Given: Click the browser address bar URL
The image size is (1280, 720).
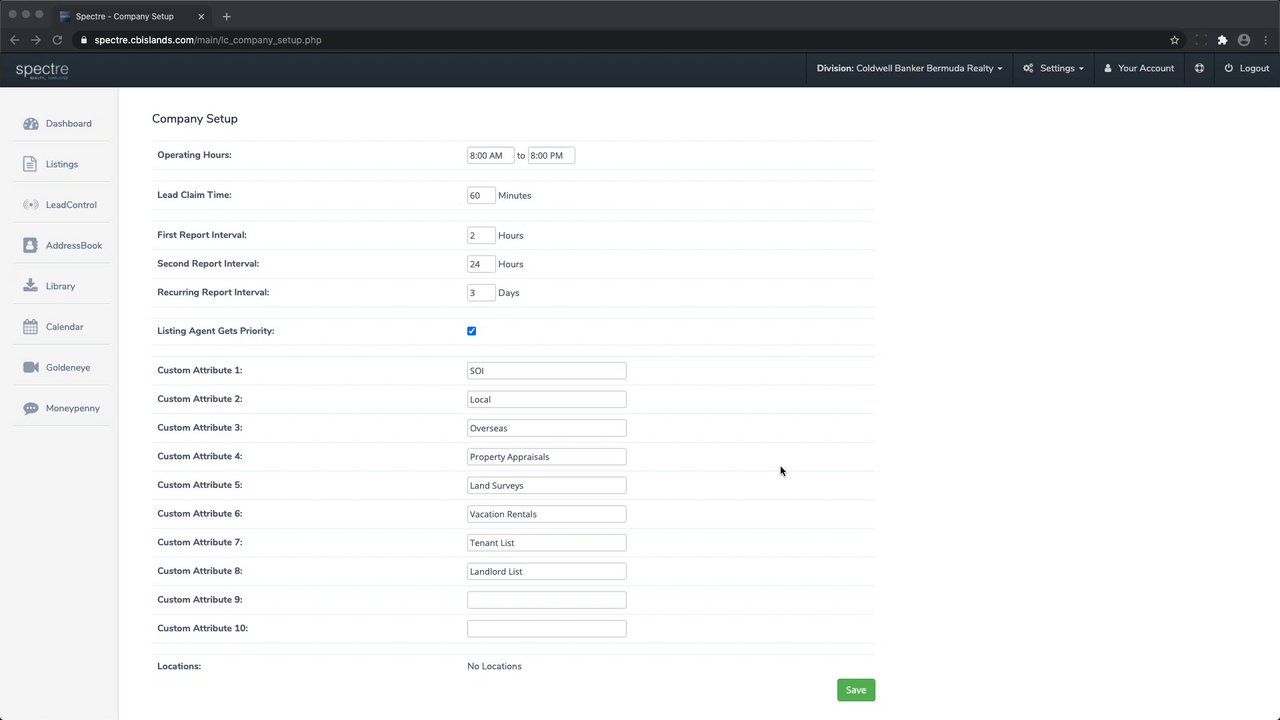Looking at the screenshot, I should tap(208, 40).
